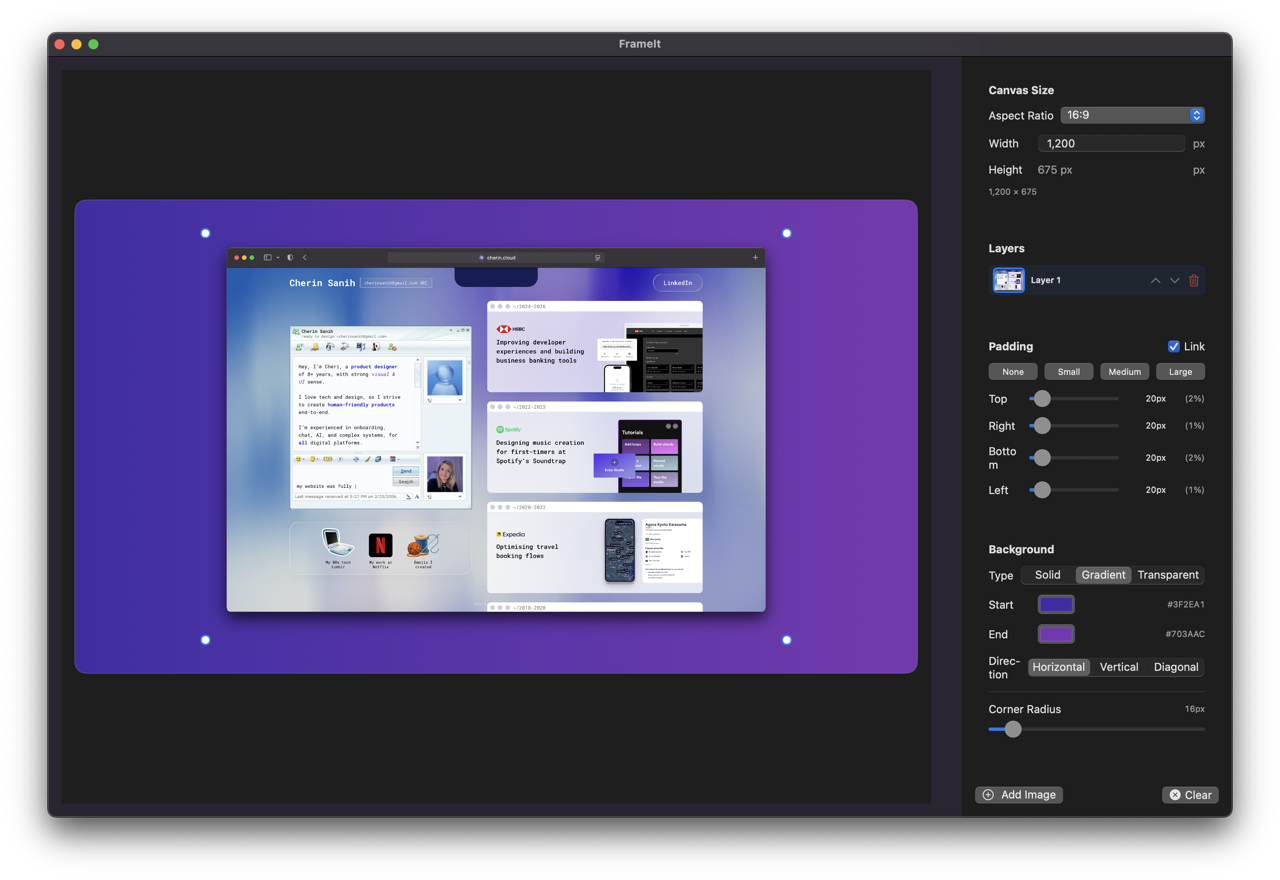Set padding preset to Small

pyautogui.click(x=1069, y=372)
